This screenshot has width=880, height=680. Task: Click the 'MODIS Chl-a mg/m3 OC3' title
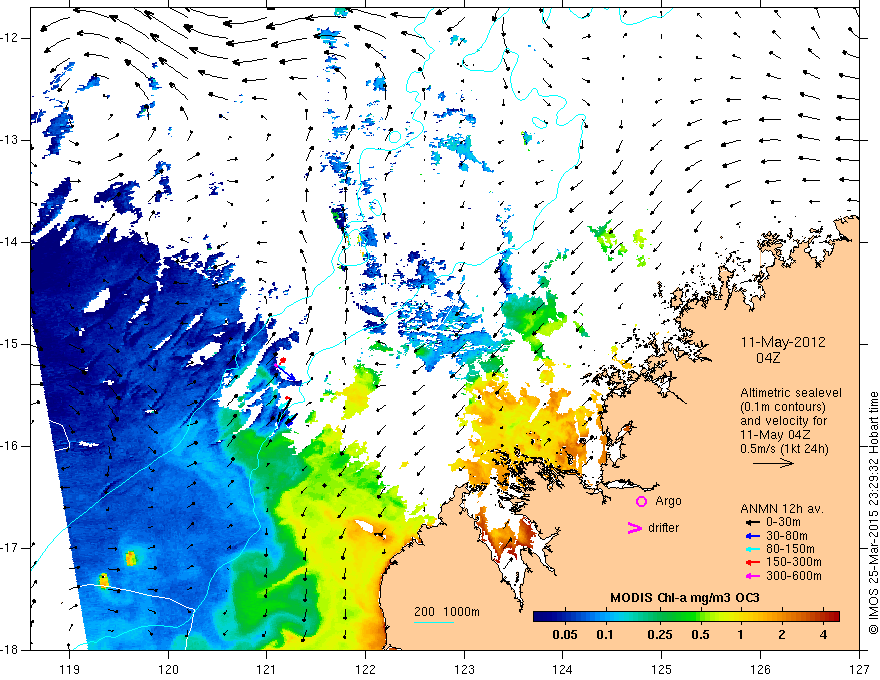[685, 598]
